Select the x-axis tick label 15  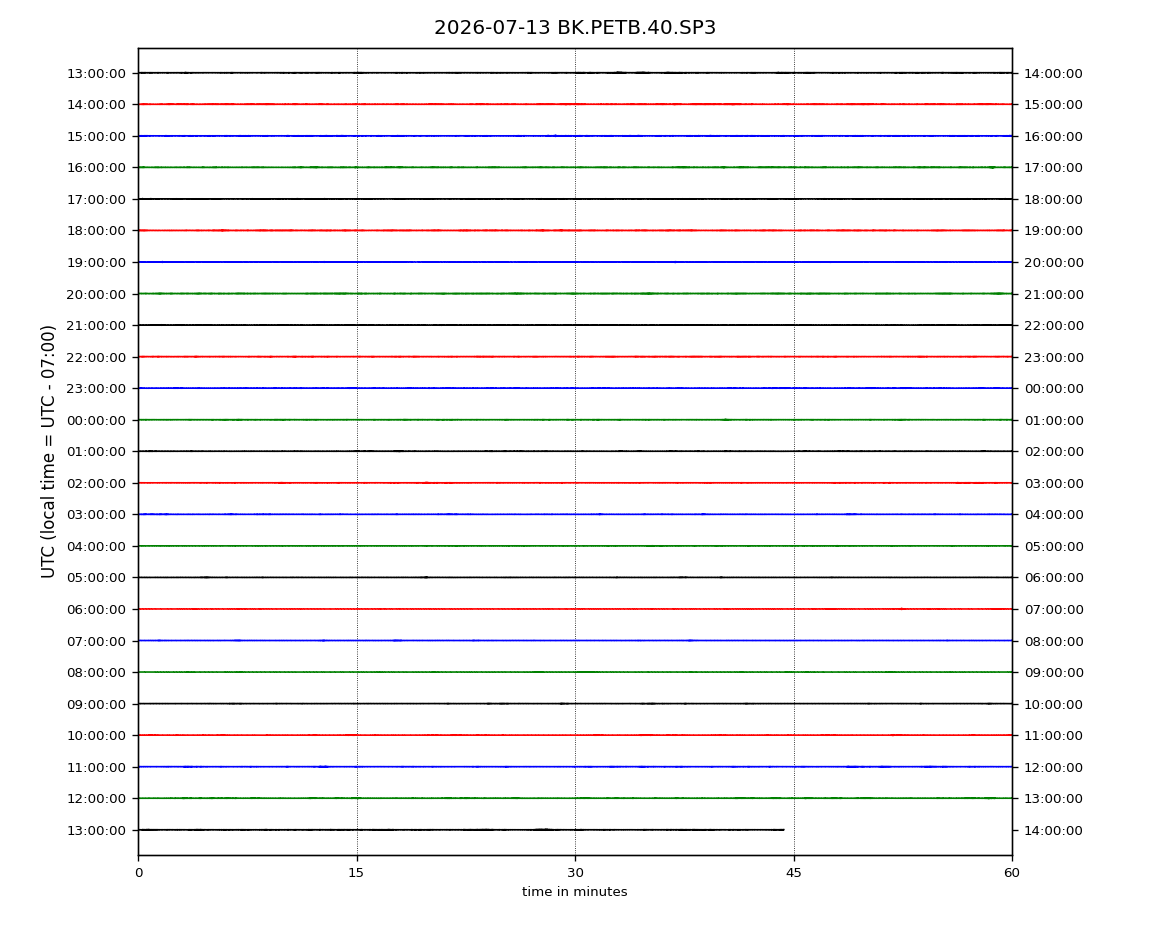(356, 873)
